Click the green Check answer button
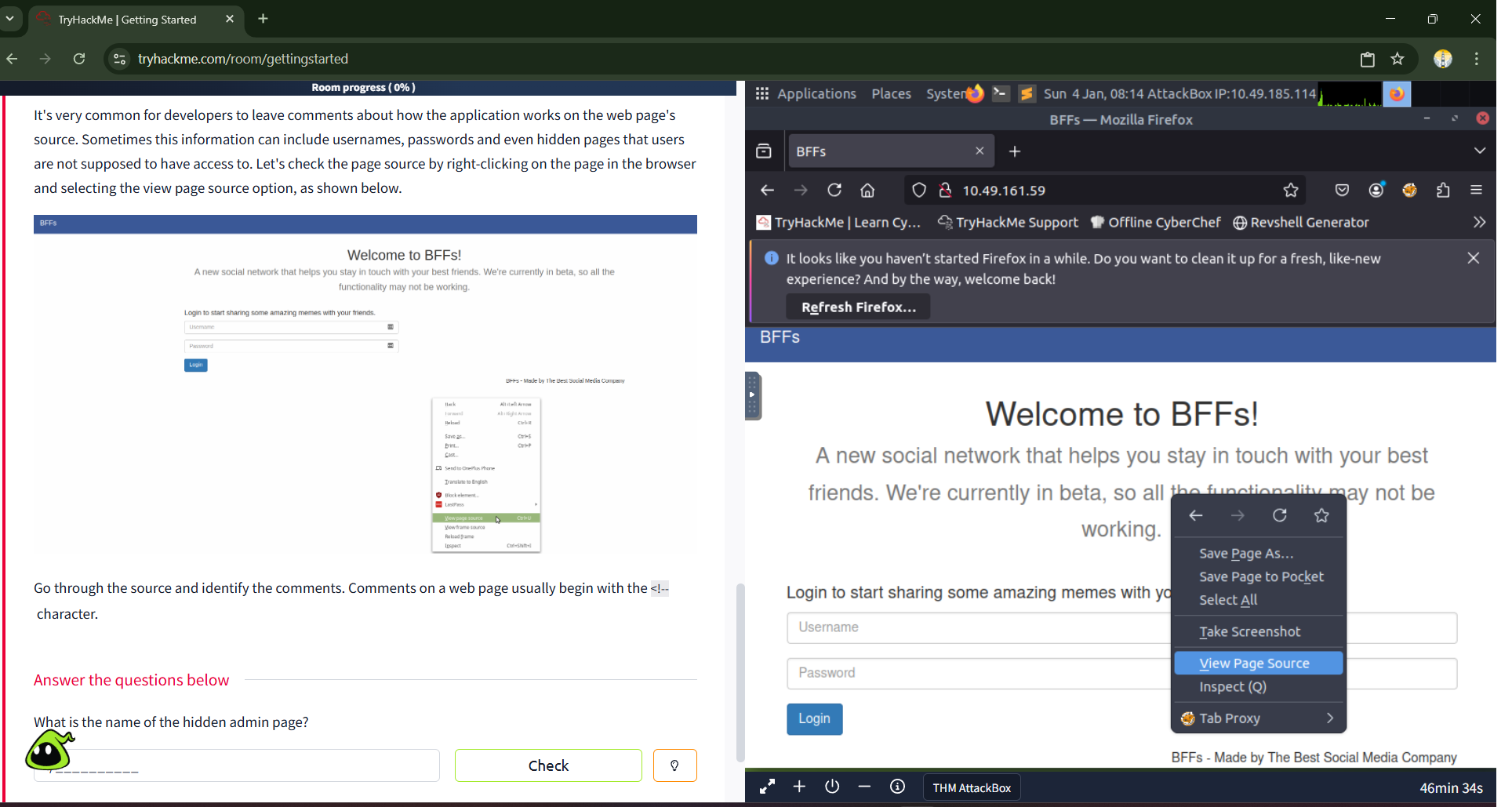This screenshot has height=807, width=1512. [x=548, y=765]
